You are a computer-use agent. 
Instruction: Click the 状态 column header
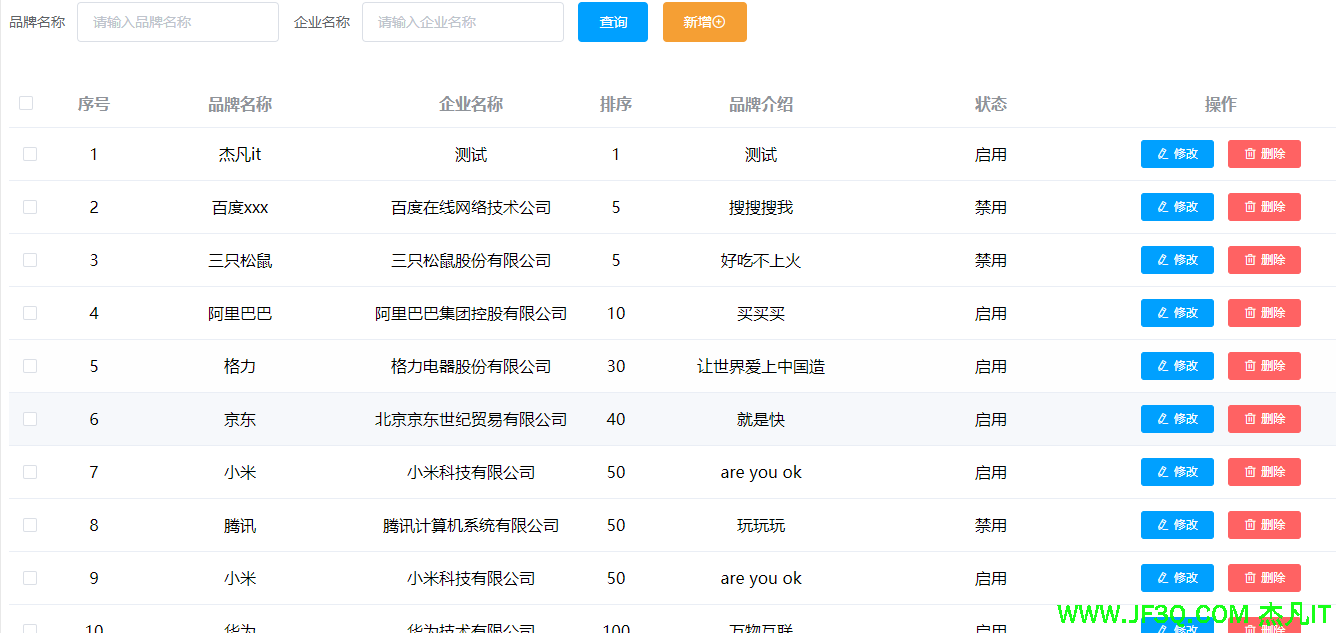pyautogui.click(x=990, y=104)
